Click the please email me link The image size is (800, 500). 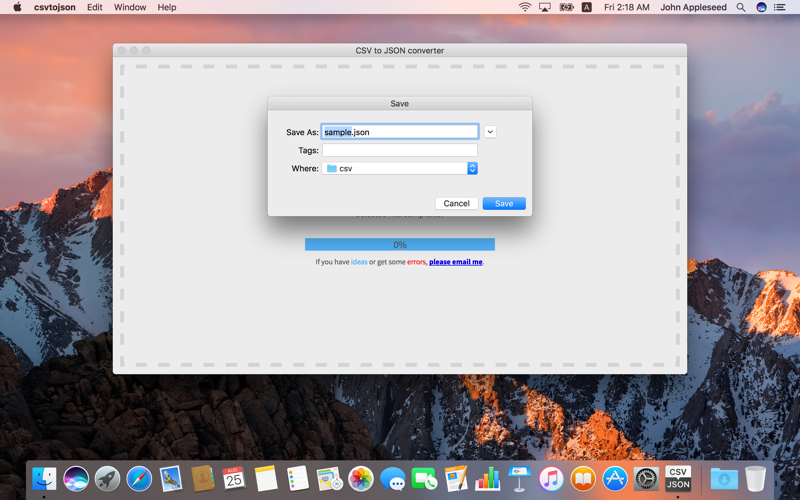[456, 262]
